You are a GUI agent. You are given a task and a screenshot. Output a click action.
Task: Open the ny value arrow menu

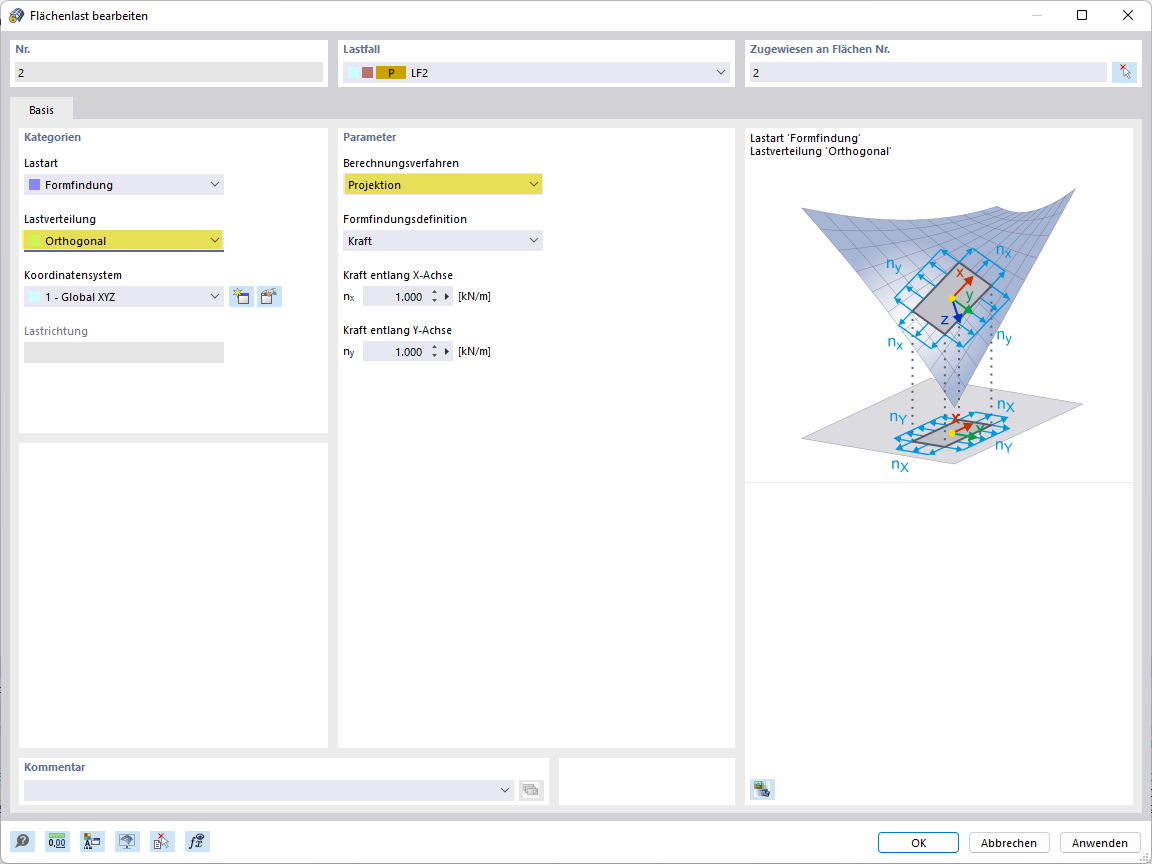pos(447,352)
